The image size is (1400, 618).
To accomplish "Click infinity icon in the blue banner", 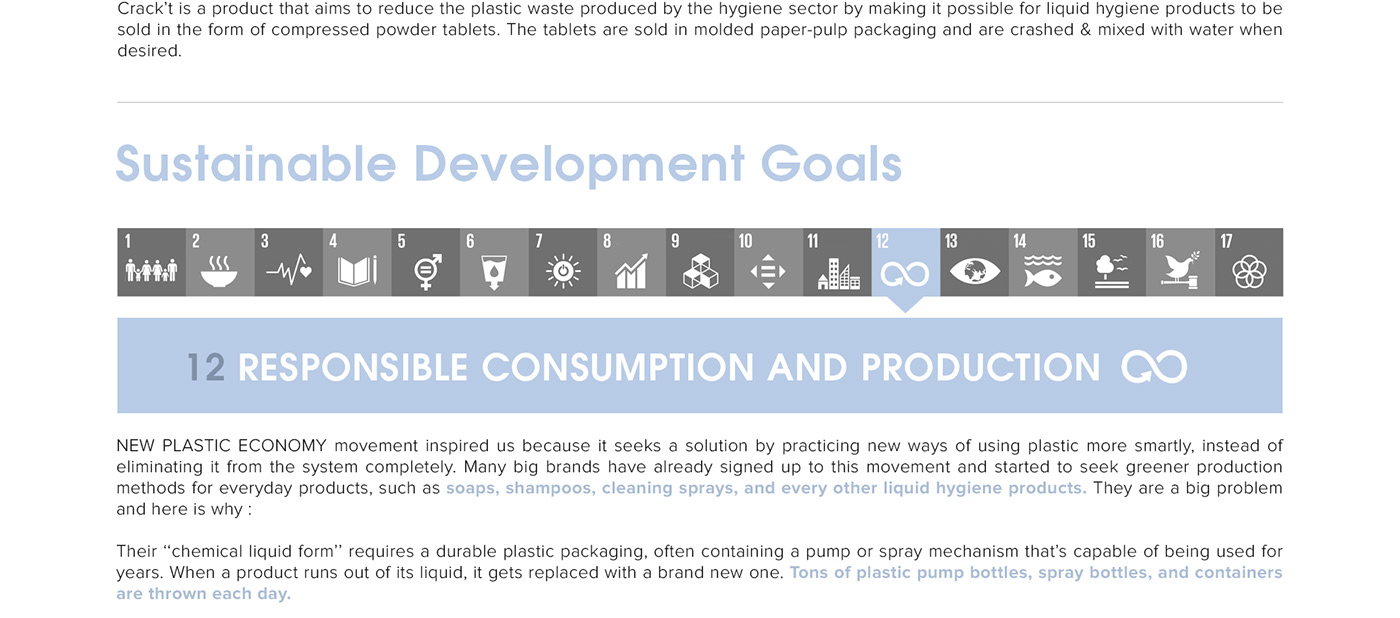I will 1154,367.
